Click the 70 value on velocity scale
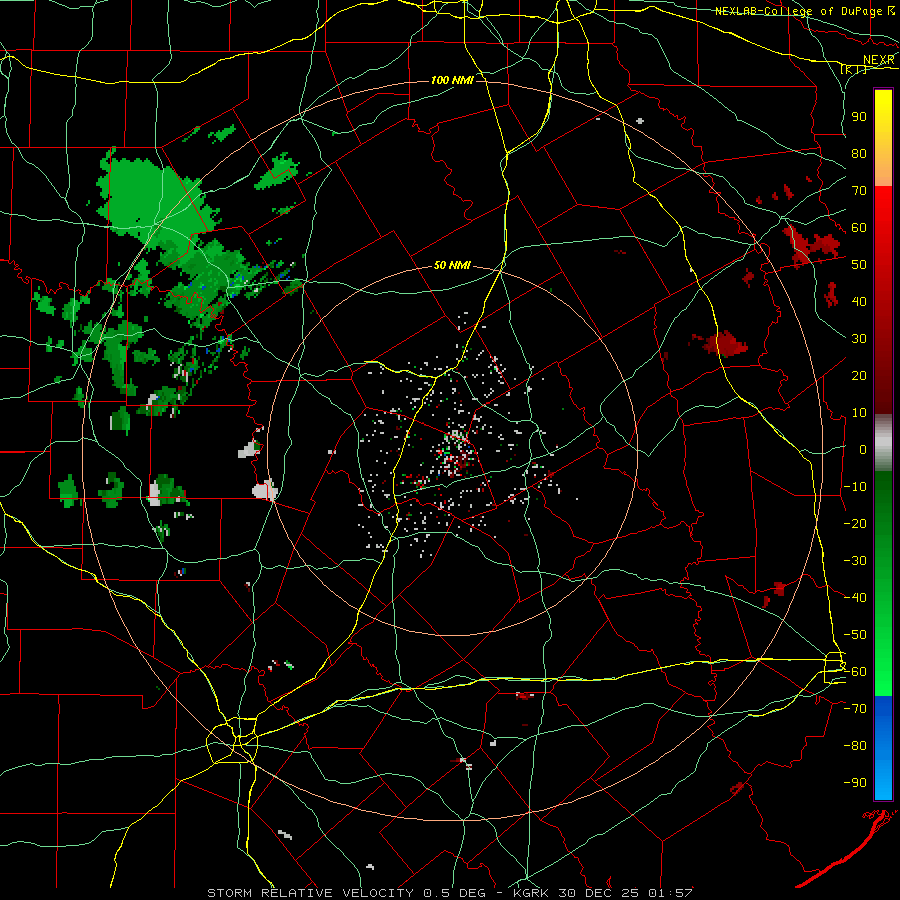The height and width of the screenshot is (900, 900). [859, 191]
